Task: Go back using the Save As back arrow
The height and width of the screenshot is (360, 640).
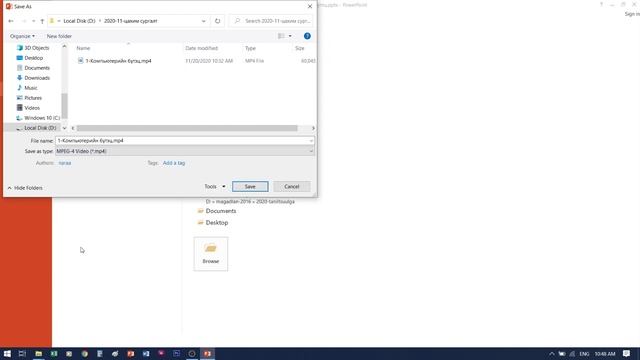Action: 11,21
